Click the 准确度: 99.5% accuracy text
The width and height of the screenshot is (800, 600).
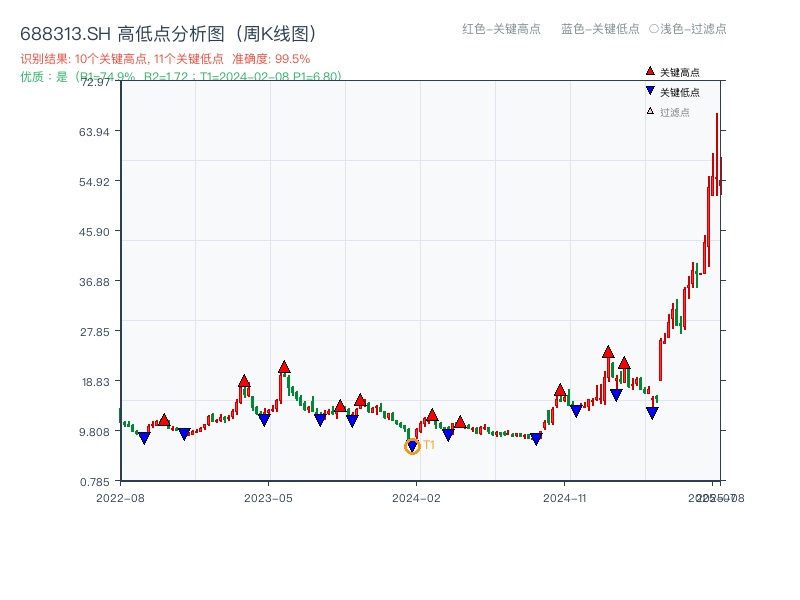(270, 58)
